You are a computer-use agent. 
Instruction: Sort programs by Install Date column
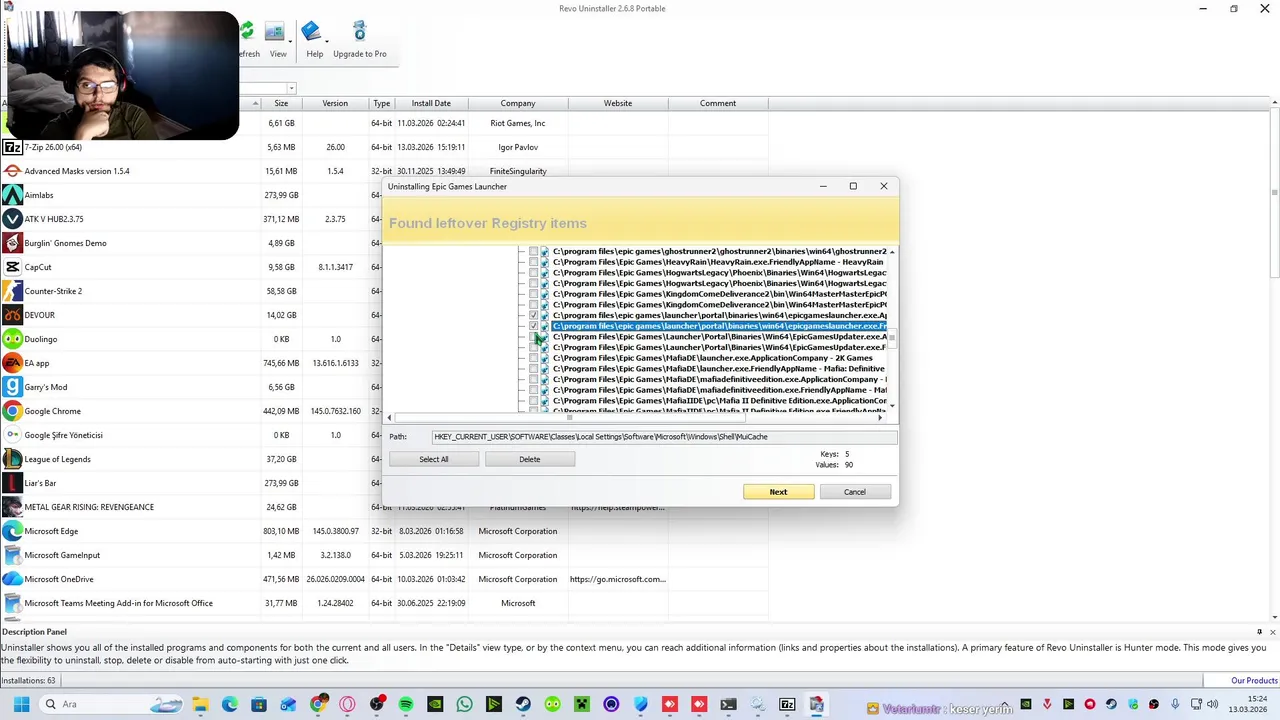(431, 103)
